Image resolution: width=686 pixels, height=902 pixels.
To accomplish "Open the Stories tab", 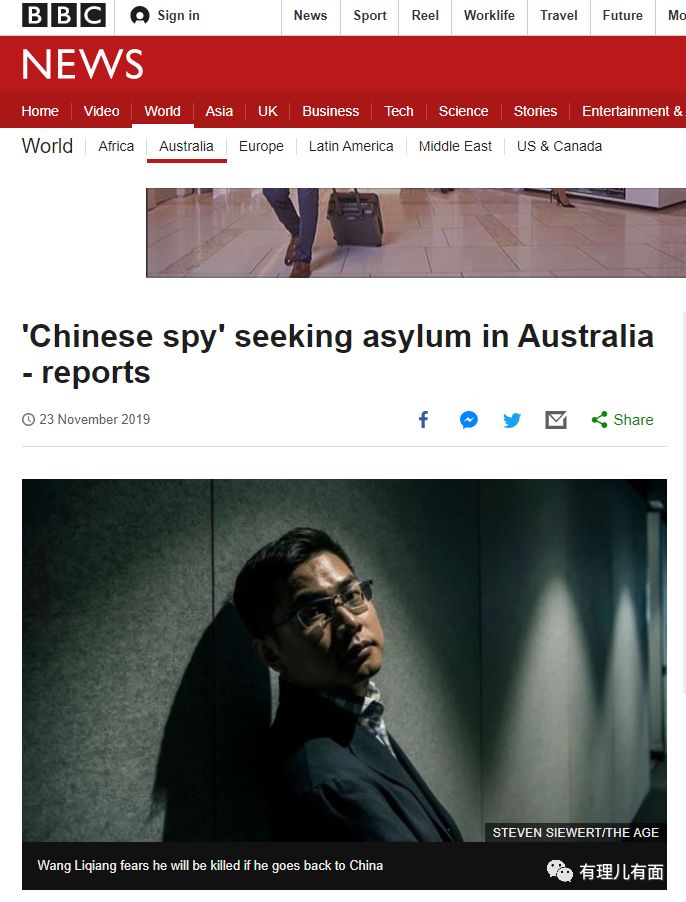I will tap(535, 111).
